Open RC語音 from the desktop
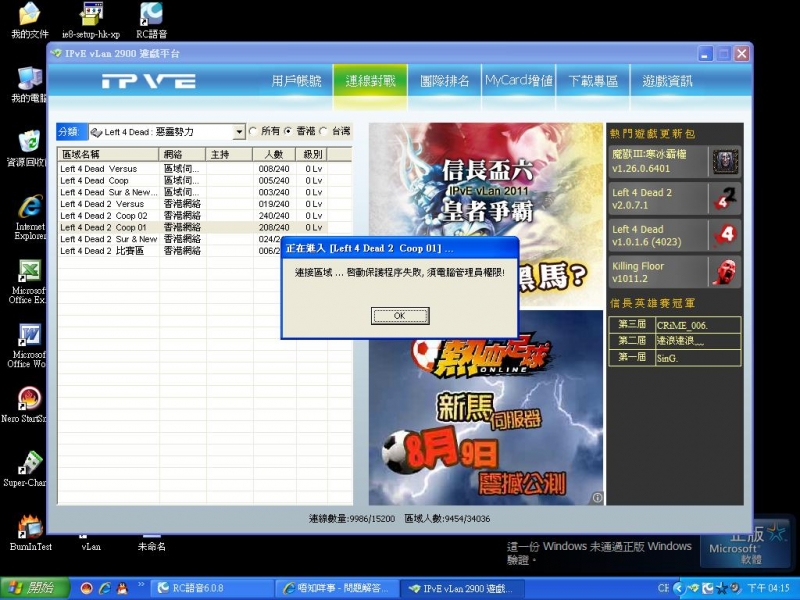The image size is (800, 600). pyautogui.click(x=150, y=15)
